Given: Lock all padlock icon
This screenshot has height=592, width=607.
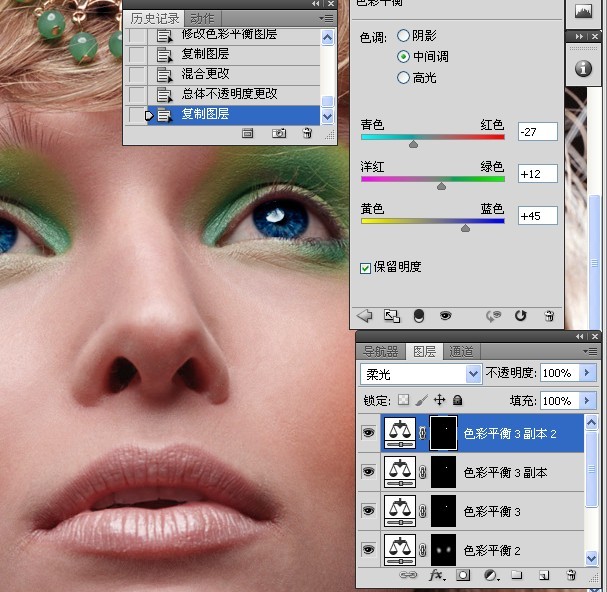Looking at the screenshot, I should coord(458,400).
